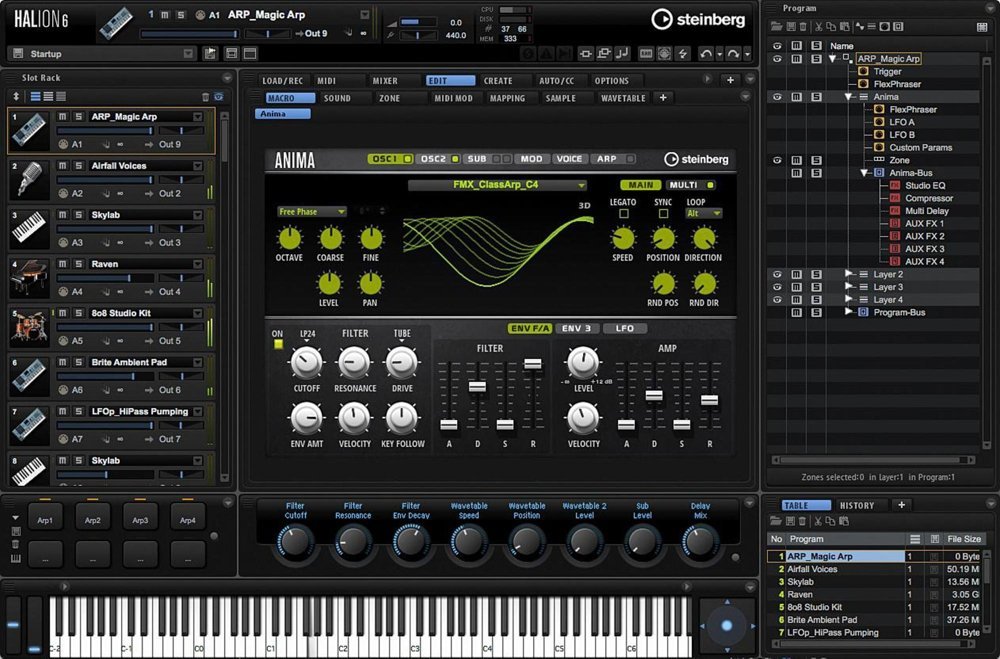Image resolution: width=1000 pixels, height=659 pixels.
Task: Click the Raven piano instrument icon
Action: coord(30,278)
